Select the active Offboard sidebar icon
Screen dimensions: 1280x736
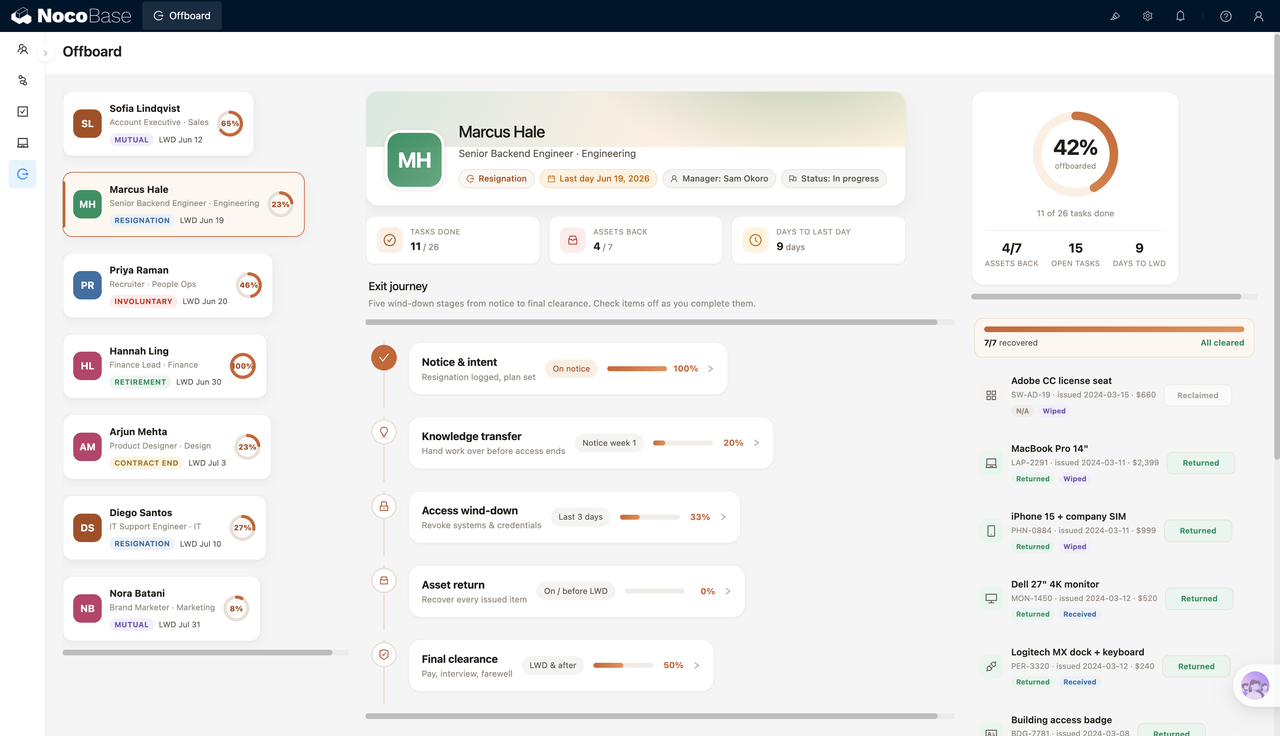(22, 174)
